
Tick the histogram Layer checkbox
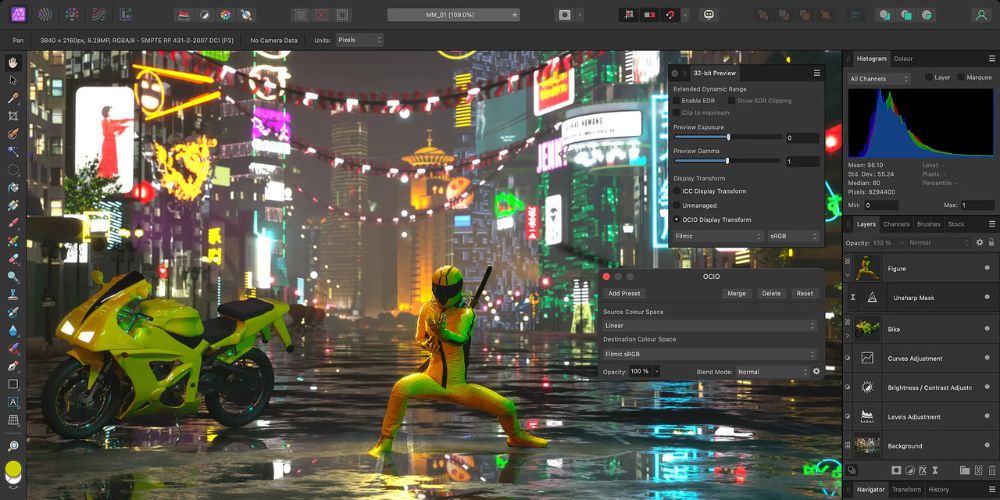(x=929, y=77)
